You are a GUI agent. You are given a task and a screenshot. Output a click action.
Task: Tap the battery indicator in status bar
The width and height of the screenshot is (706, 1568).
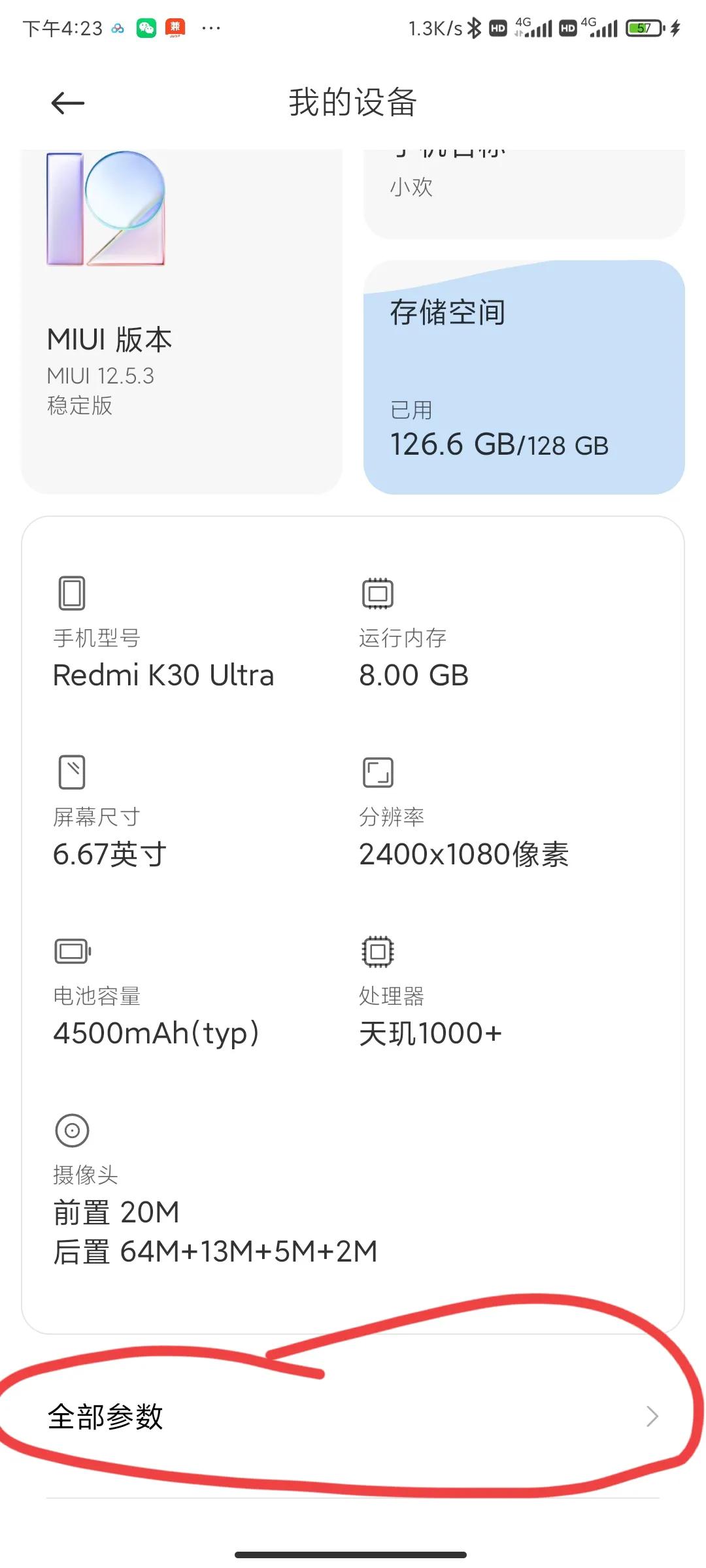pyautogui.click(x=645, y=28)
